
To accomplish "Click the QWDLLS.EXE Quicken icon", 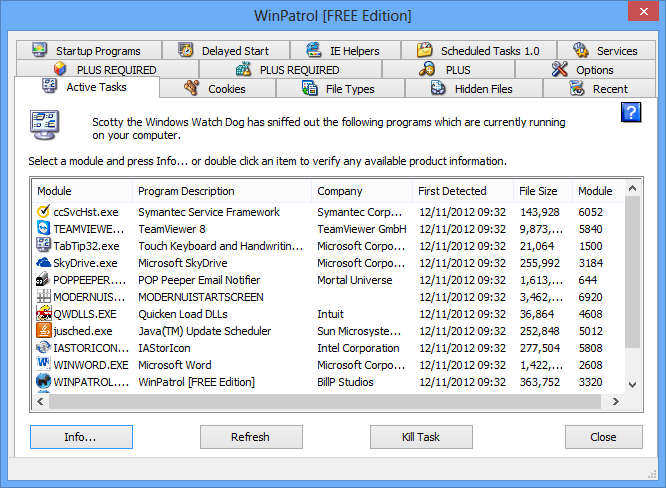I will 43,313.
